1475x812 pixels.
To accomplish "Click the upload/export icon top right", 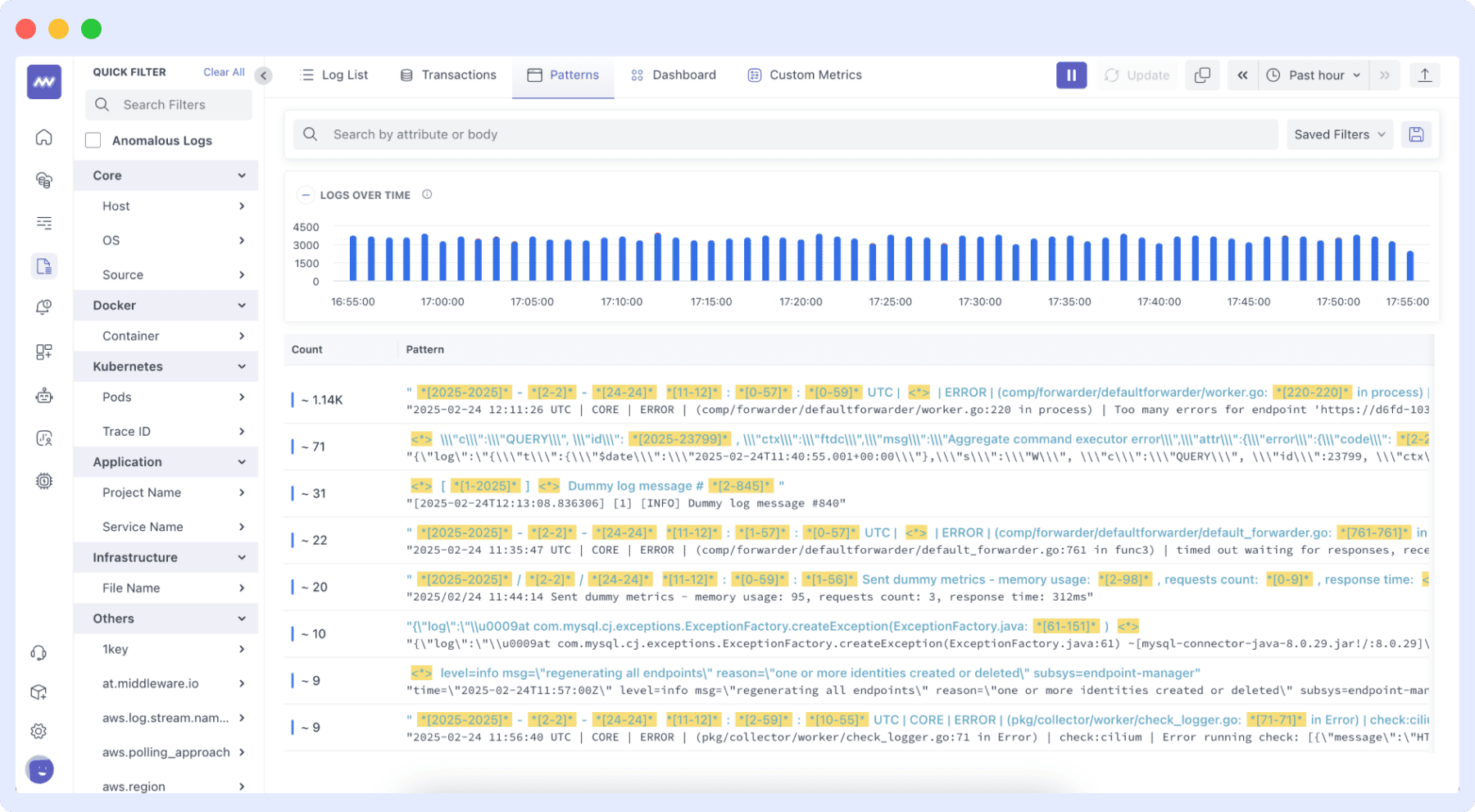I will pos(1425,75).
